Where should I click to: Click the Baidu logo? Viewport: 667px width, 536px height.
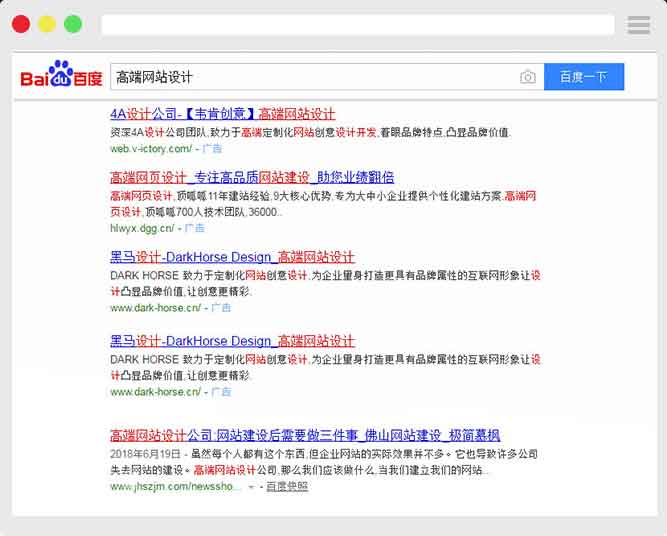pyautogui.click(x=61, y=75)
